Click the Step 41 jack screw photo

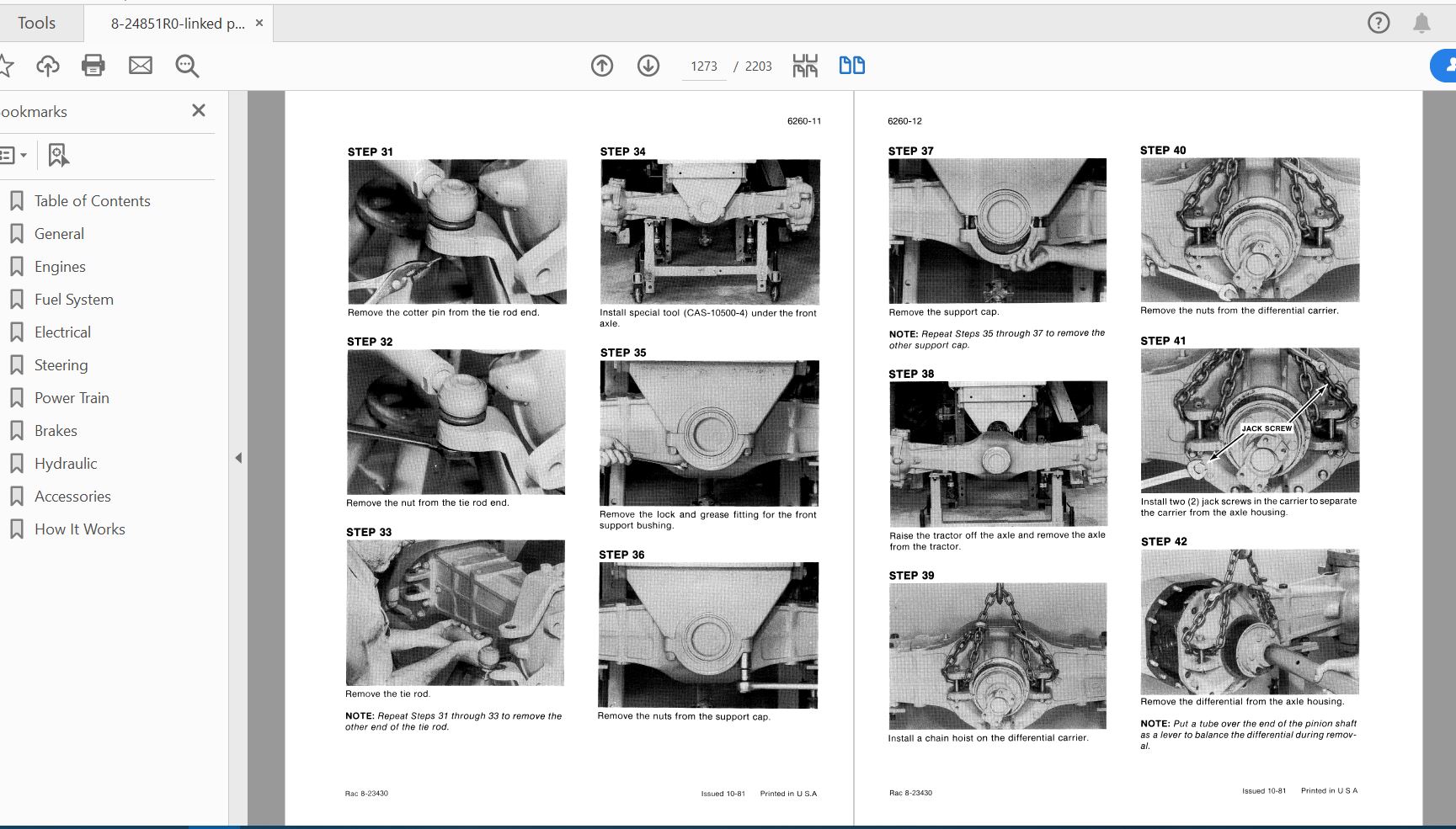click(1250, 420)
